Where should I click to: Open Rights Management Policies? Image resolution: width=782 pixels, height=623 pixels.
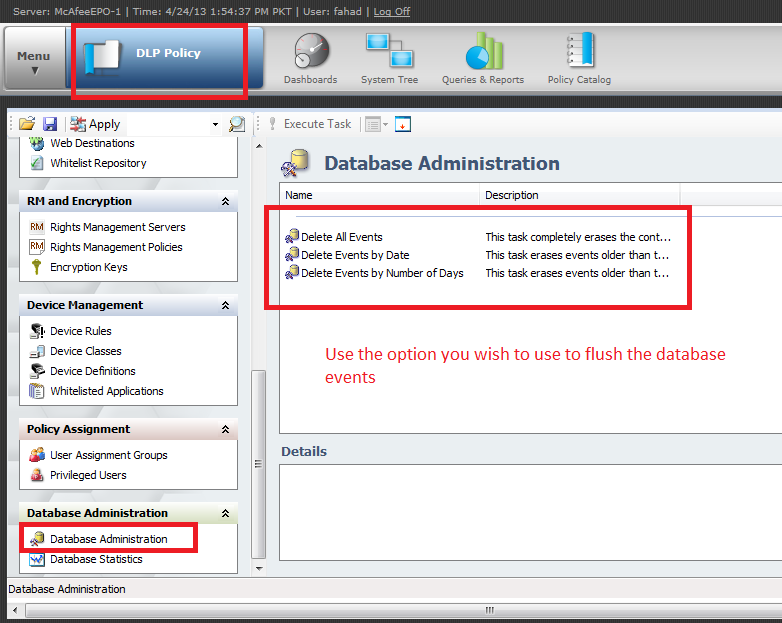[116, 247]
